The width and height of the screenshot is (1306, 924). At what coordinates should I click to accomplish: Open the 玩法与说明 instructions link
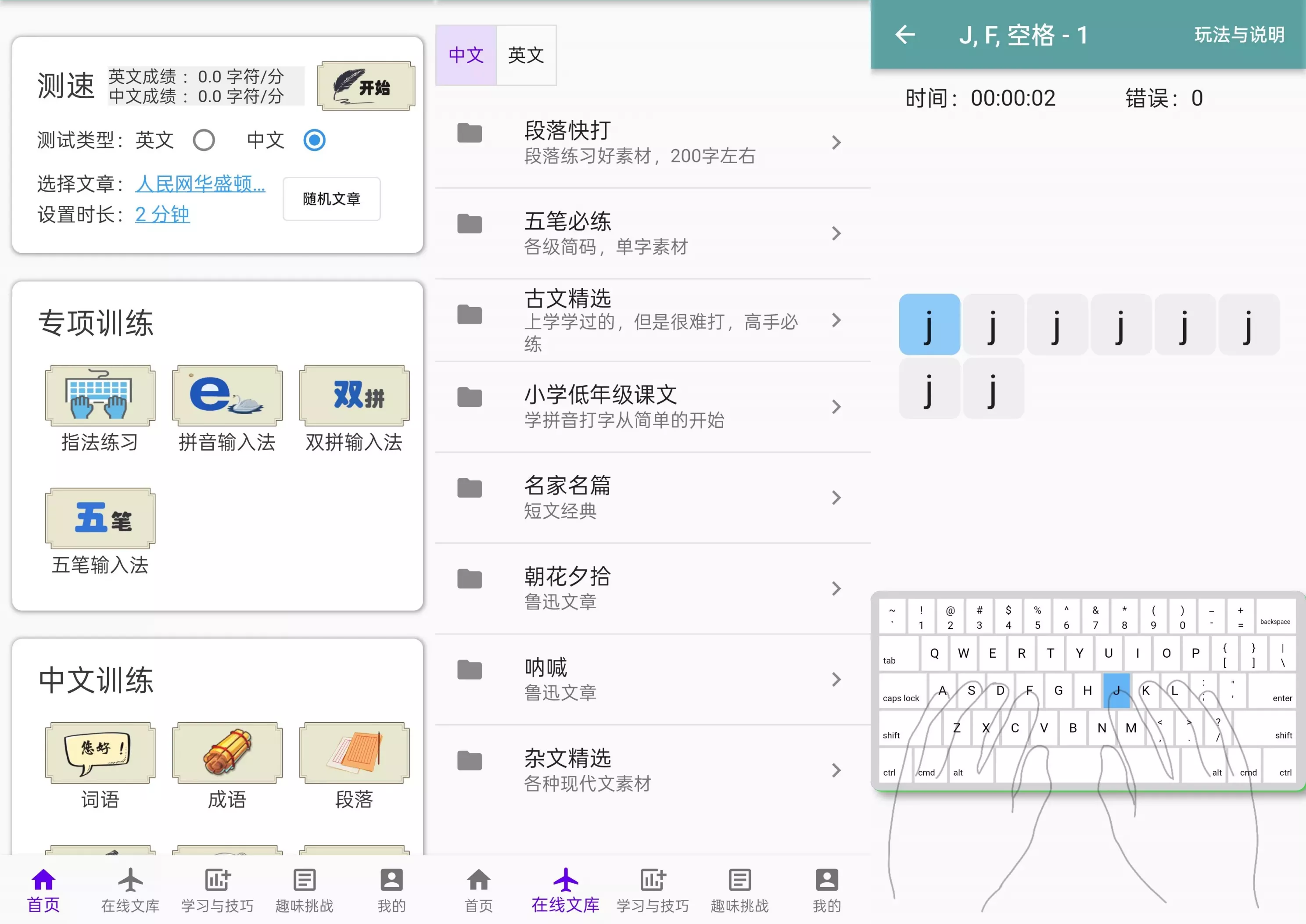pos(1239,35)
